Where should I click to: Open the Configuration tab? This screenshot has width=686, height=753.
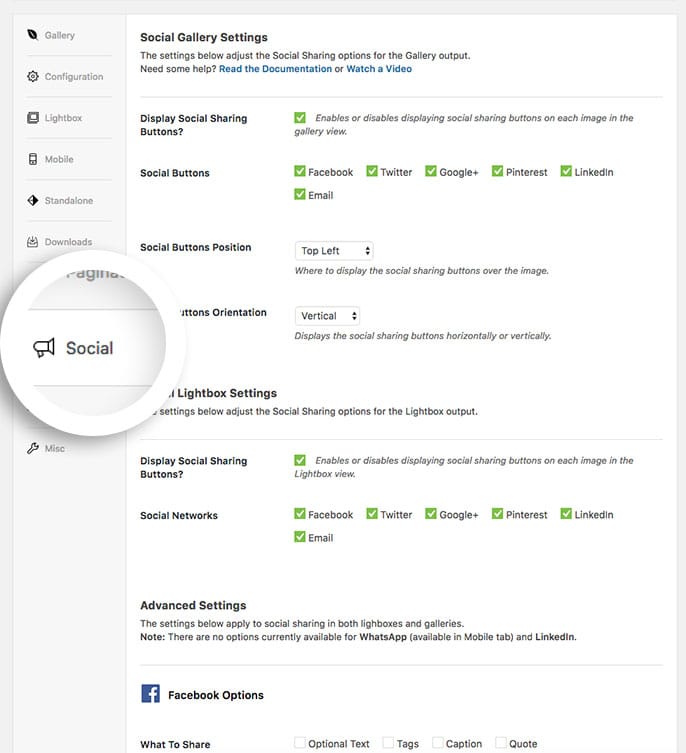[x=74, y=76]
